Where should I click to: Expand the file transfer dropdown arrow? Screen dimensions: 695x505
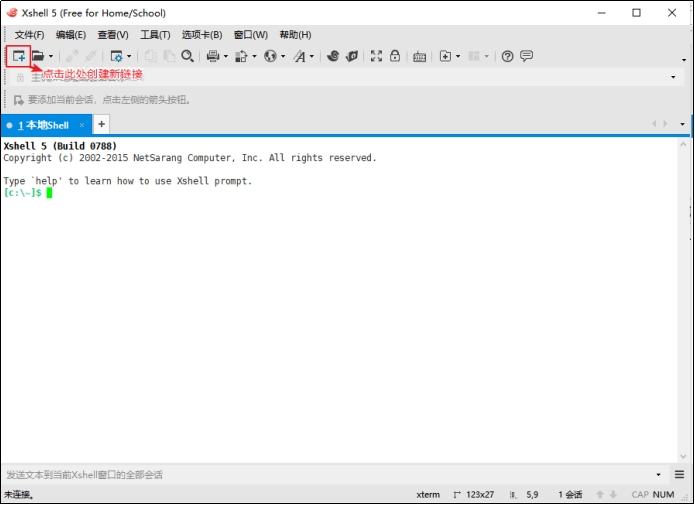click(x=254, y=56)
